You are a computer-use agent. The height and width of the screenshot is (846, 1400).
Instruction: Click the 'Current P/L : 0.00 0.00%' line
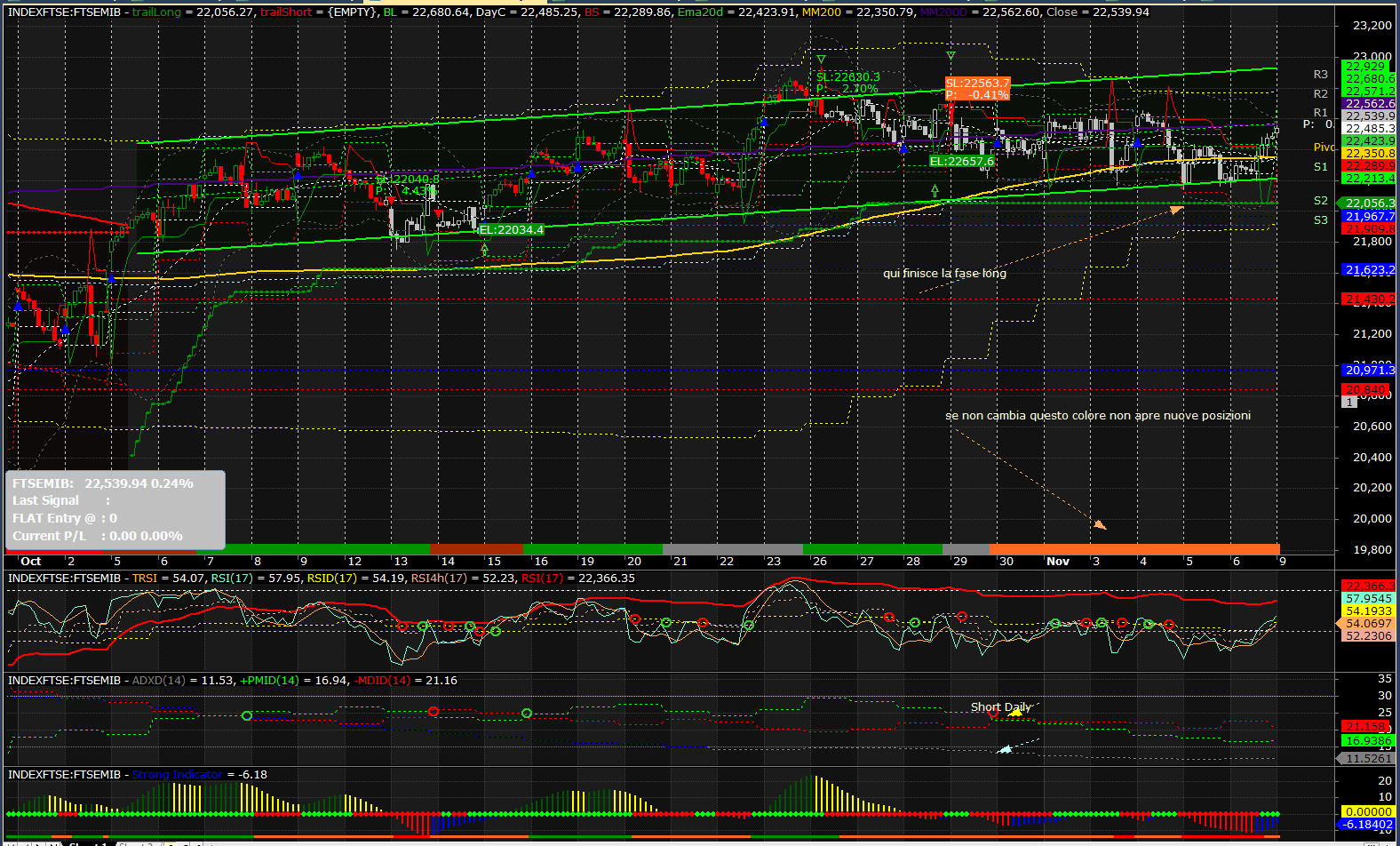coord(98,536)
